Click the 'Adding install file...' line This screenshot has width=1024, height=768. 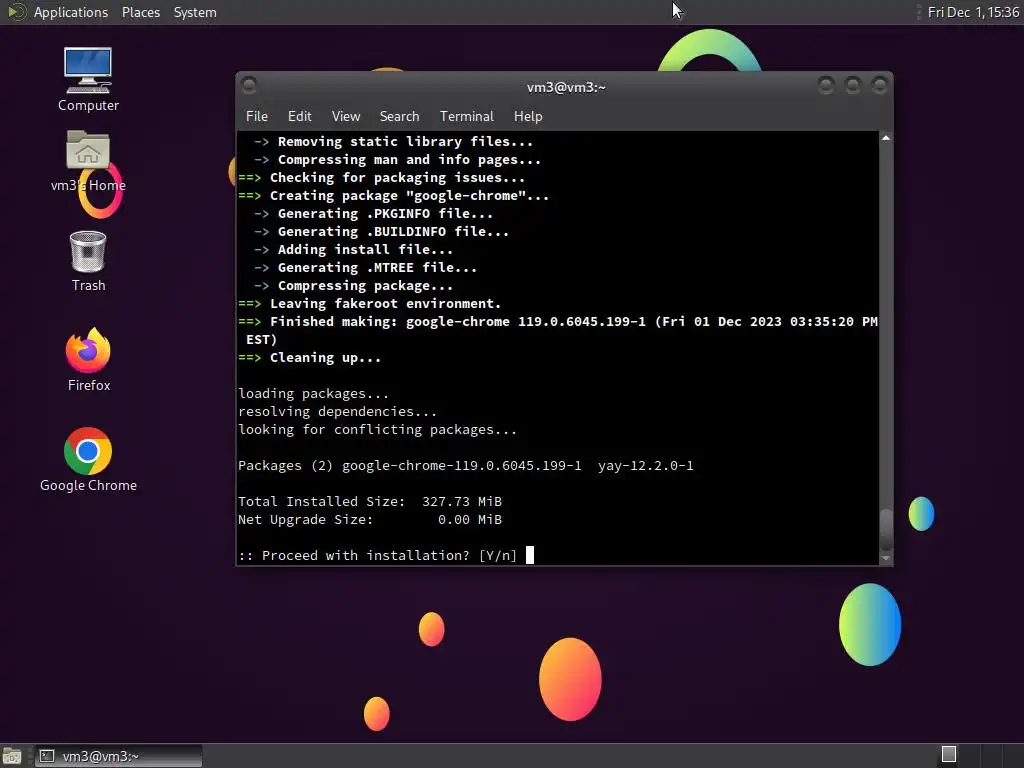pos(353,249)
